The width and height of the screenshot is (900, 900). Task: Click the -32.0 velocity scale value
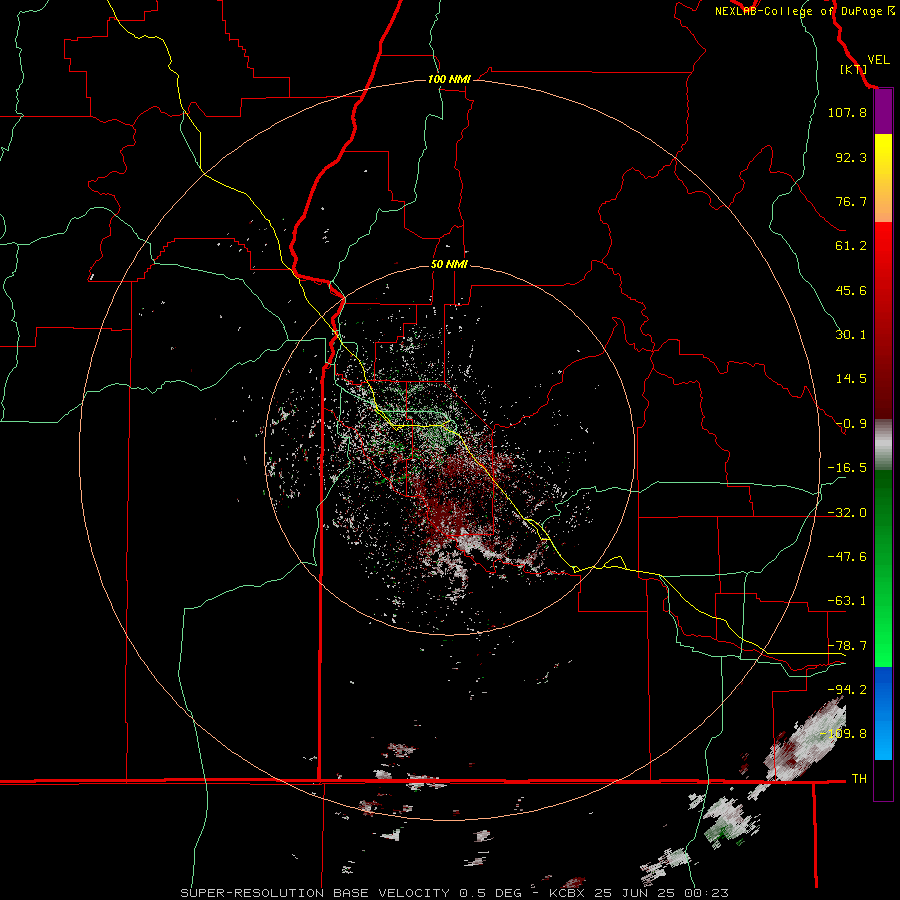click(847, 513)
